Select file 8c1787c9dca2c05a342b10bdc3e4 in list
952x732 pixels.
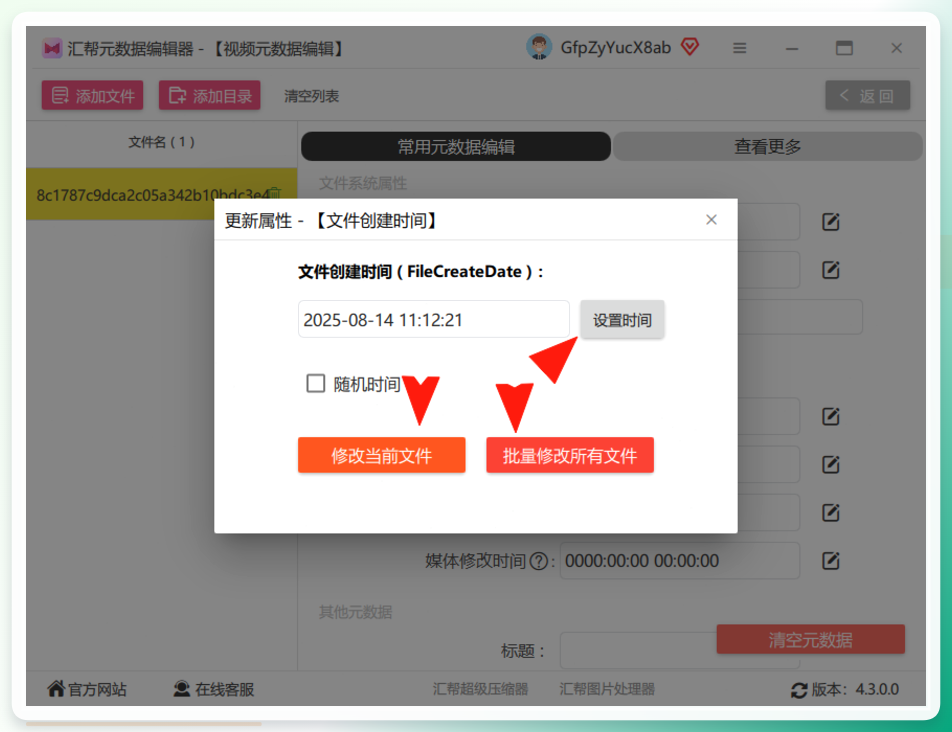162,194
